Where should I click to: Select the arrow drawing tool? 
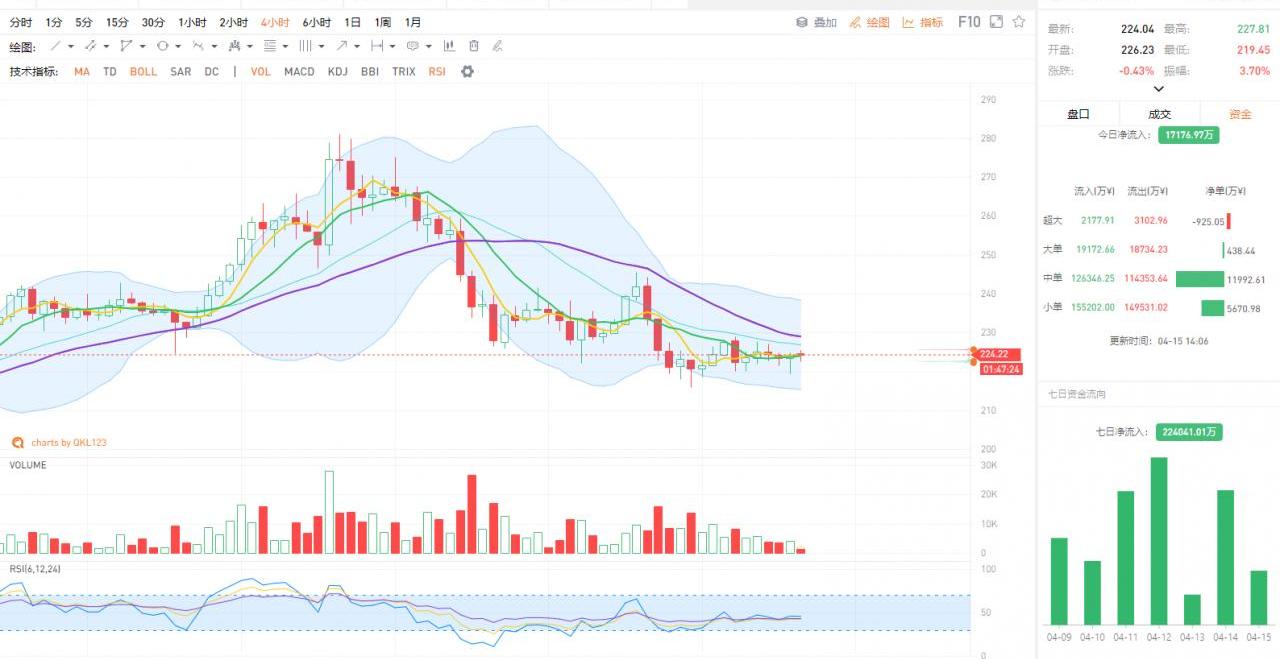342,46
